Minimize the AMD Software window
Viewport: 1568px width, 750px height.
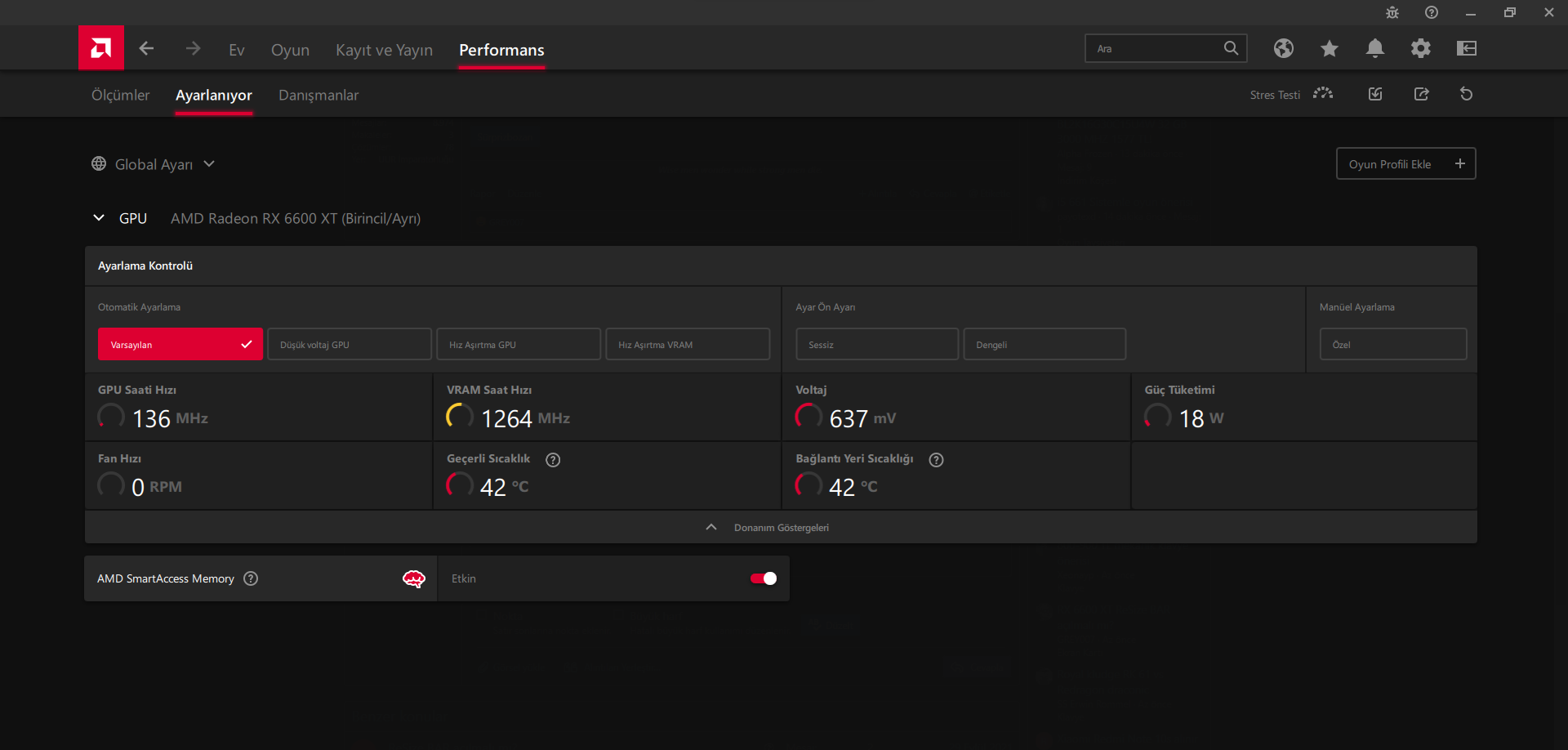1471,13
